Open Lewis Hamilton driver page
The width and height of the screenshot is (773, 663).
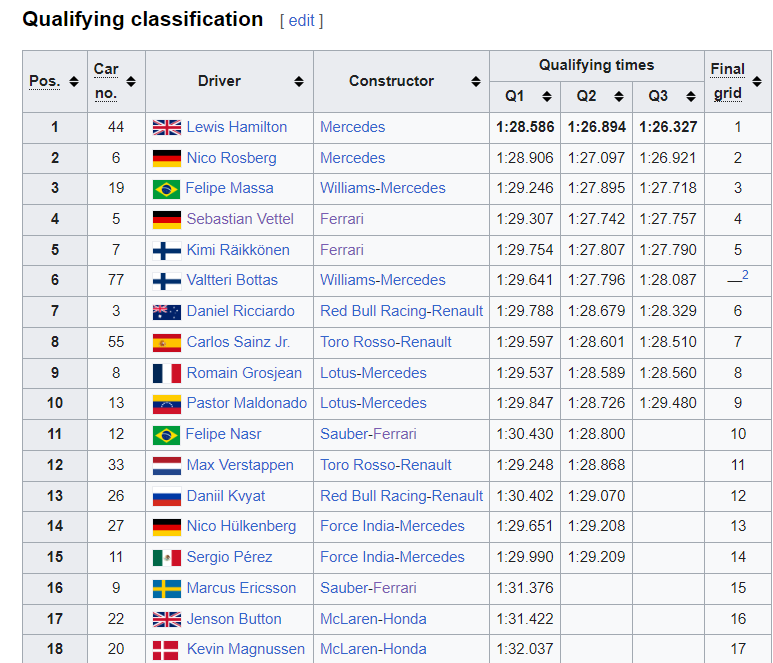coord(237,127)
